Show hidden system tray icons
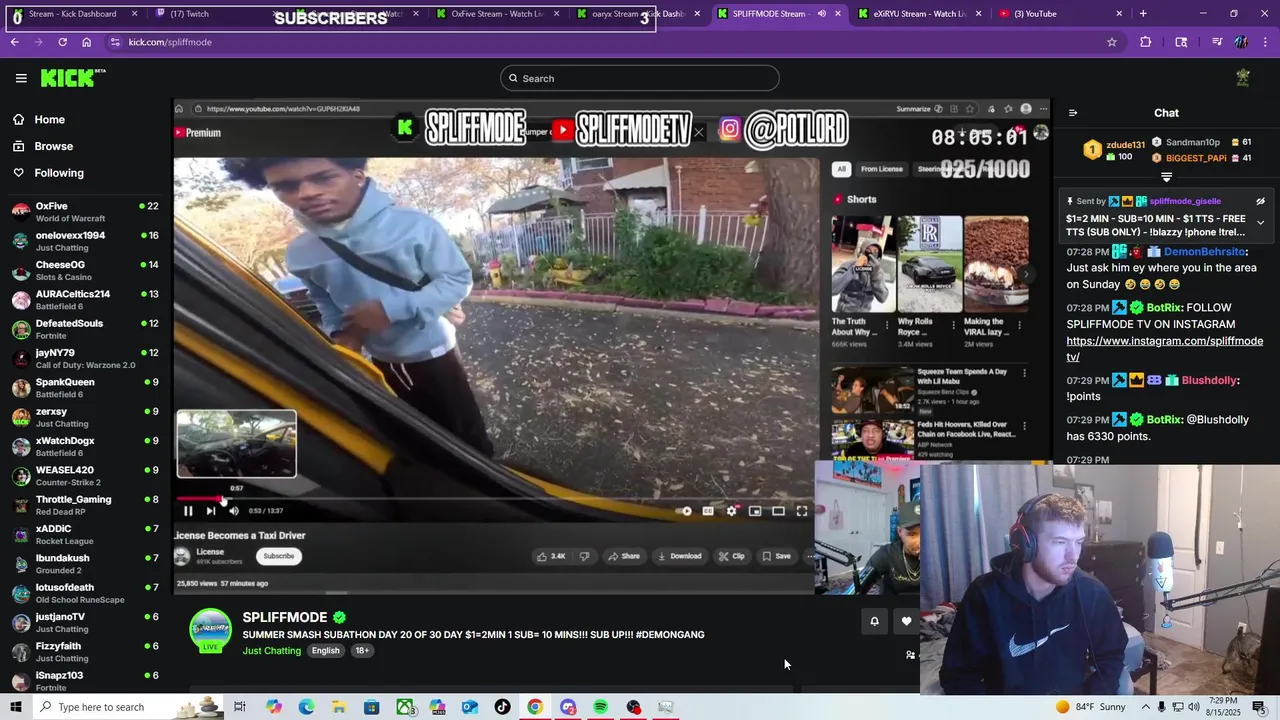The image size is (1280, 720). [1146, 707]
